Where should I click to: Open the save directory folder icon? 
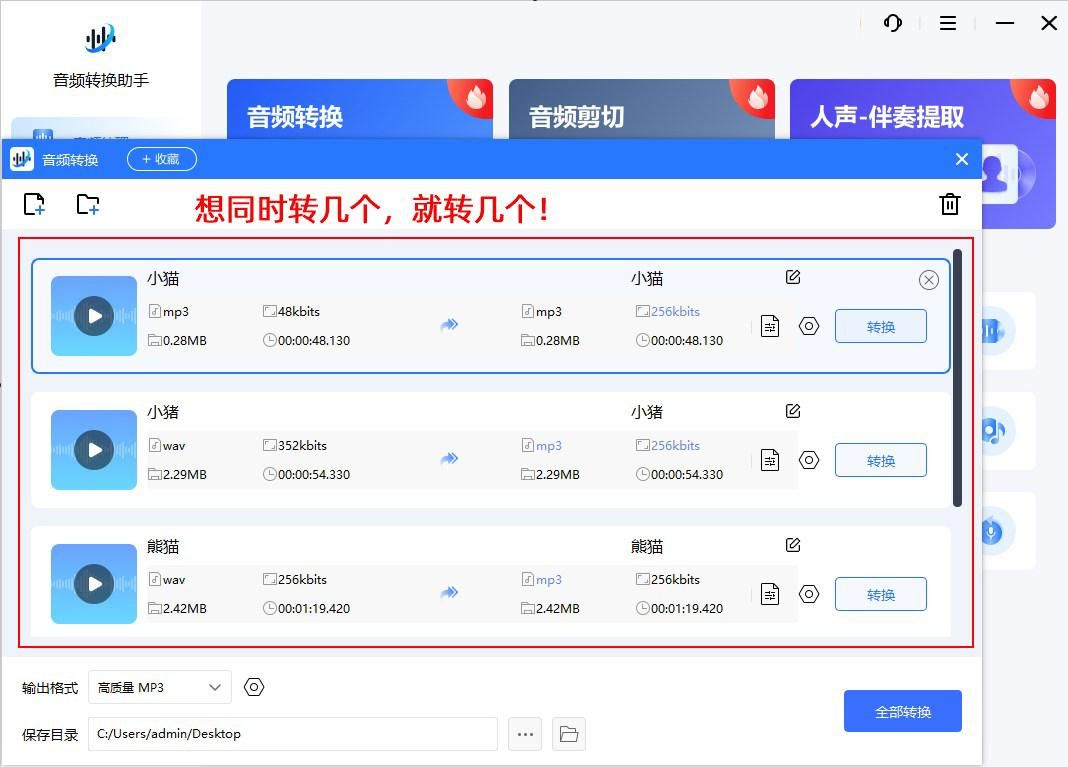coord(568,734)
